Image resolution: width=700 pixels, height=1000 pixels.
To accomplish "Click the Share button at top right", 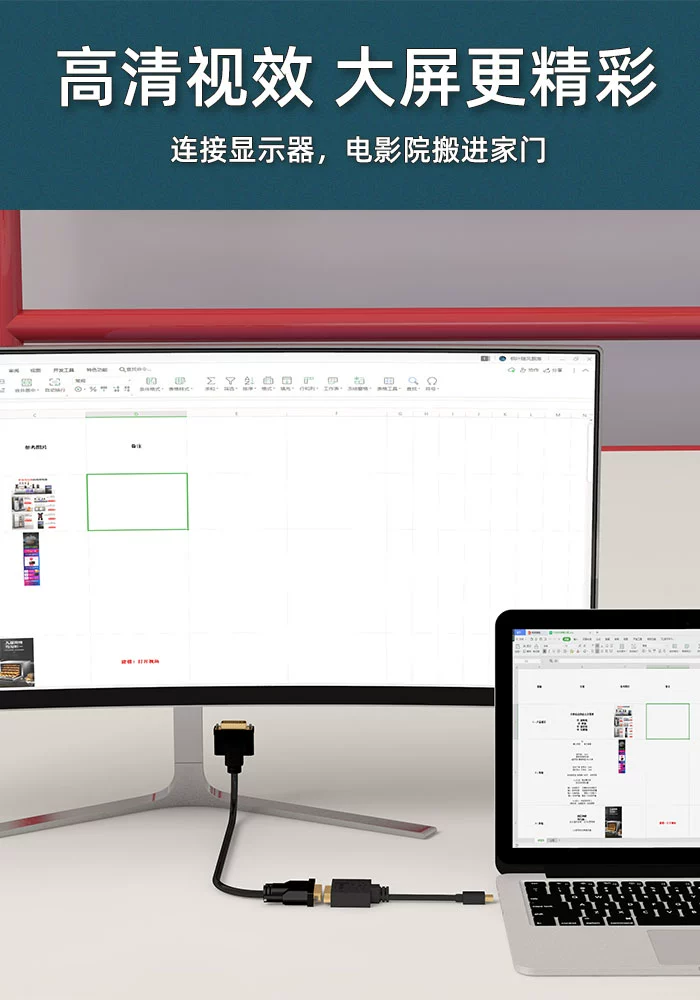I will pyautogui.click(x=552, y=370).
